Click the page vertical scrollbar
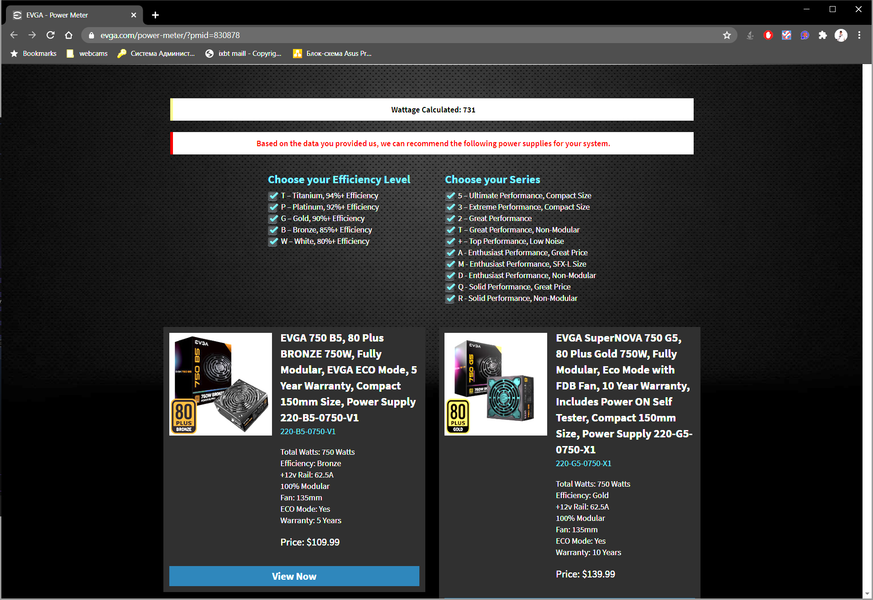The width and height of the screenshot is (873, 600). point(867,331)
